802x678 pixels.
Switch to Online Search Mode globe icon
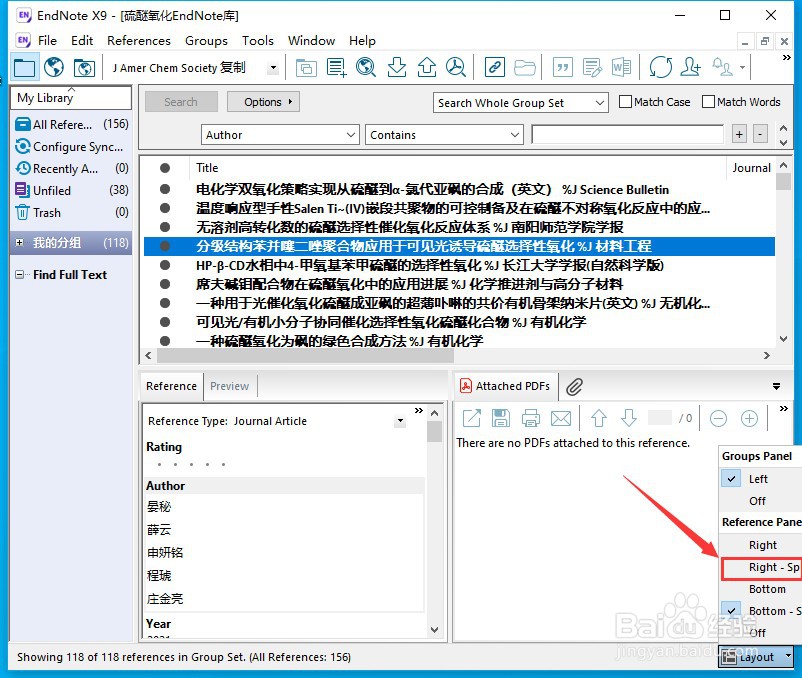54,67
